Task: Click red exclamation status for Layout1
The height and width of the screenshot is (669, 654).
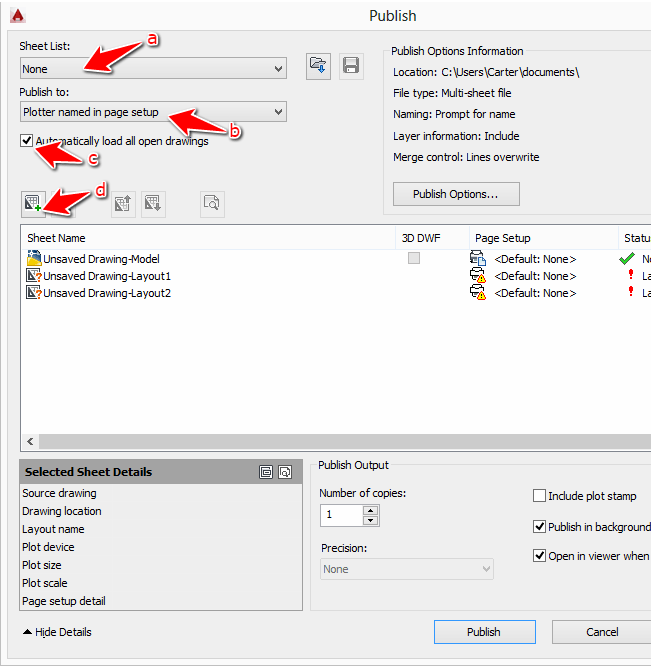Action: click(x=631, y=275)
